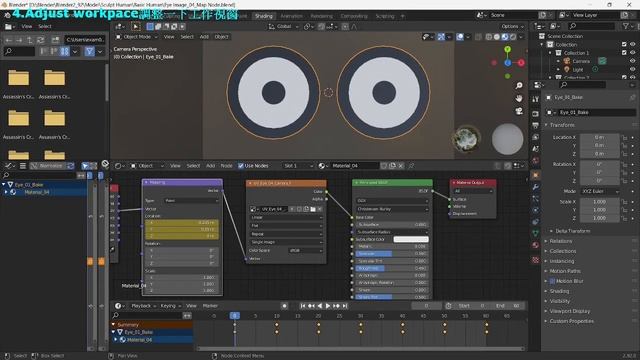
Task: Select the Light object icon in the outliner
Action: [567, 69]
